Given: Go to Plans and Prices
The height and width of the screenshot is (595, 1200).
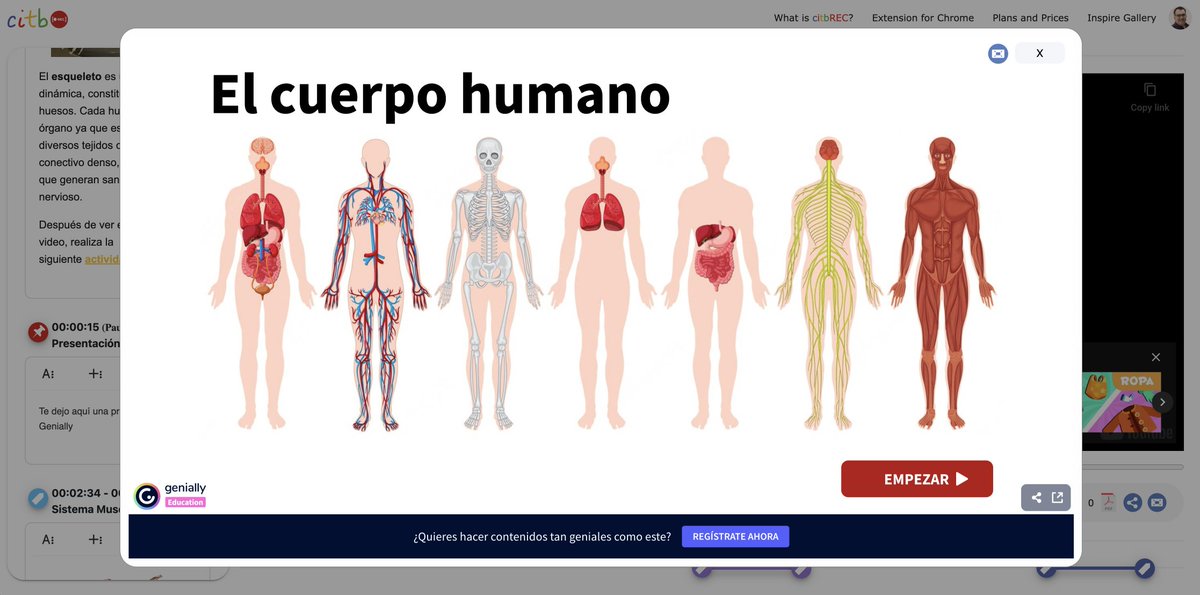Looking at the screenshot, I should [1030, 18].
